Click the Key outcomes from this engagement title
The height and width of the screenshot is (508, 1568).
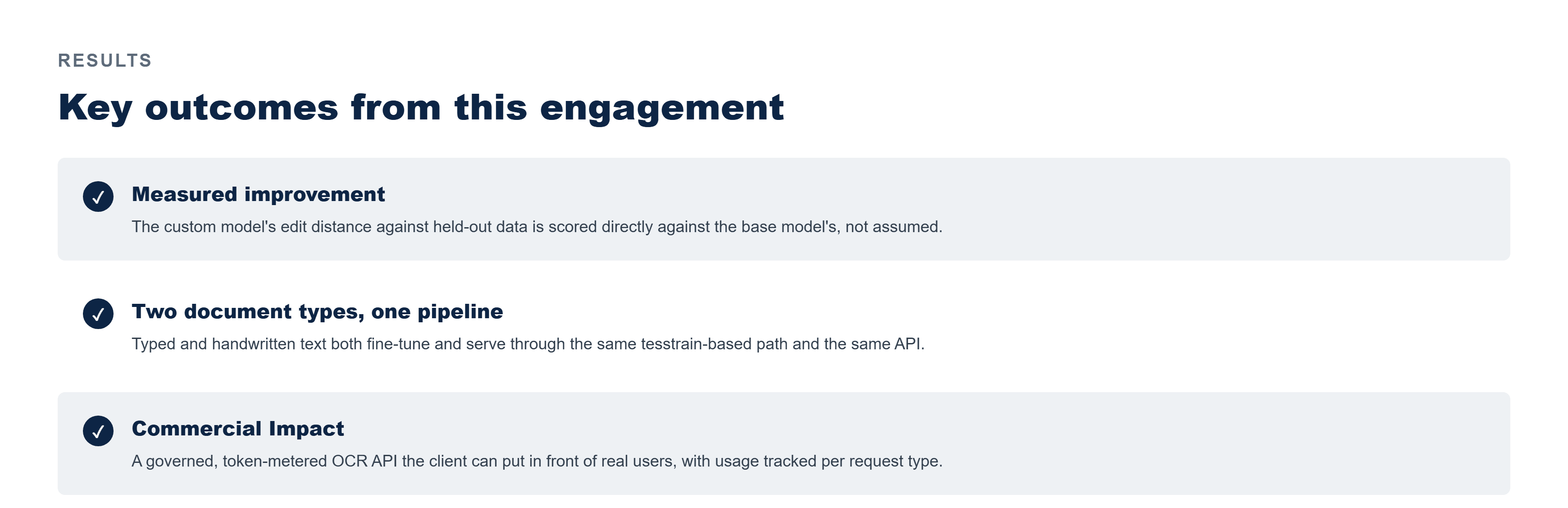point(421,107)
